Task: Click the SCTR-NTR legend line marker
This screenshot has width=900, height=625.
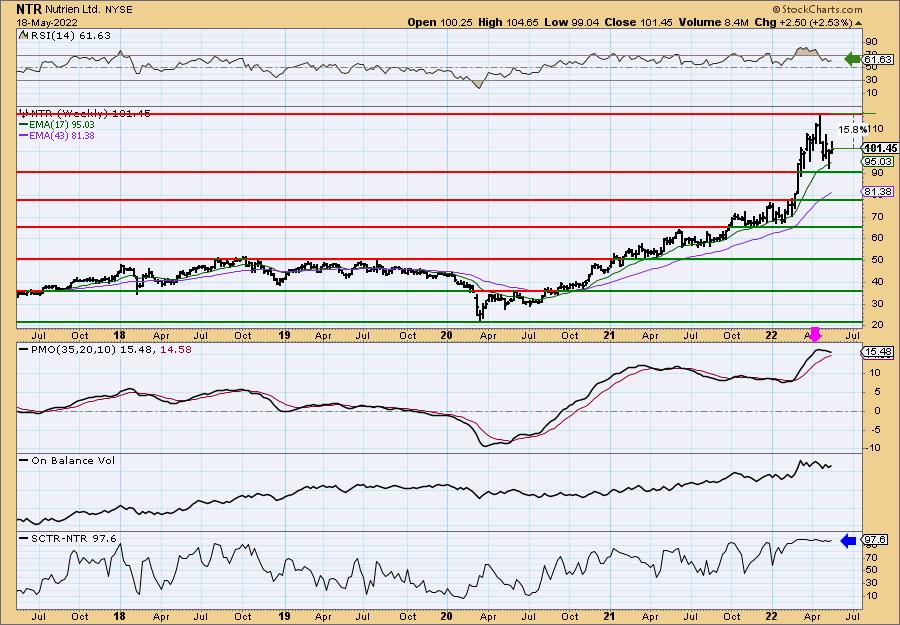Action: pyautogui.click(x=23, y=538)
